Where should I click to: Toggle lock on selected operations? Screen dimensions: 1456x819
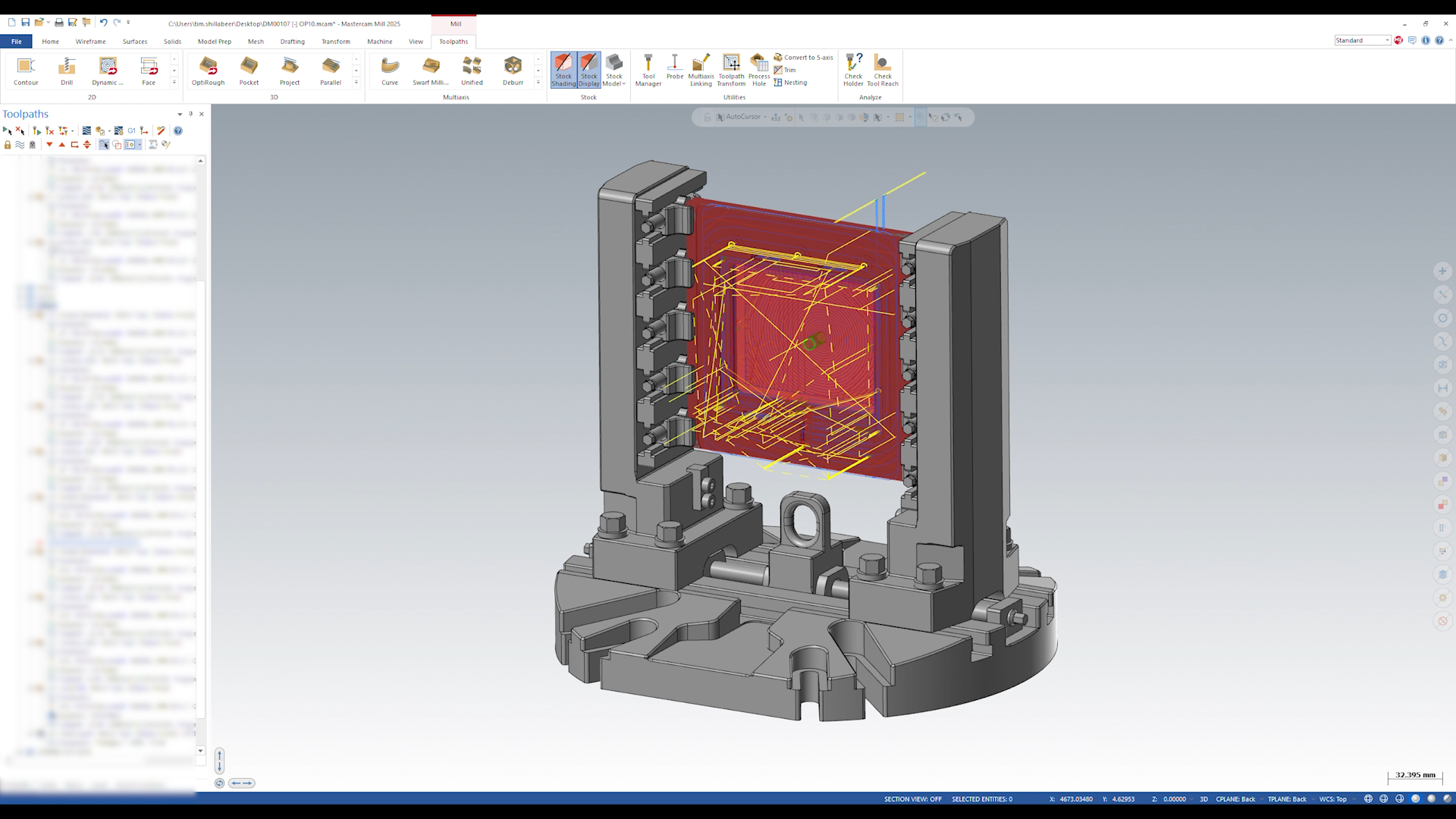[8, 145]
